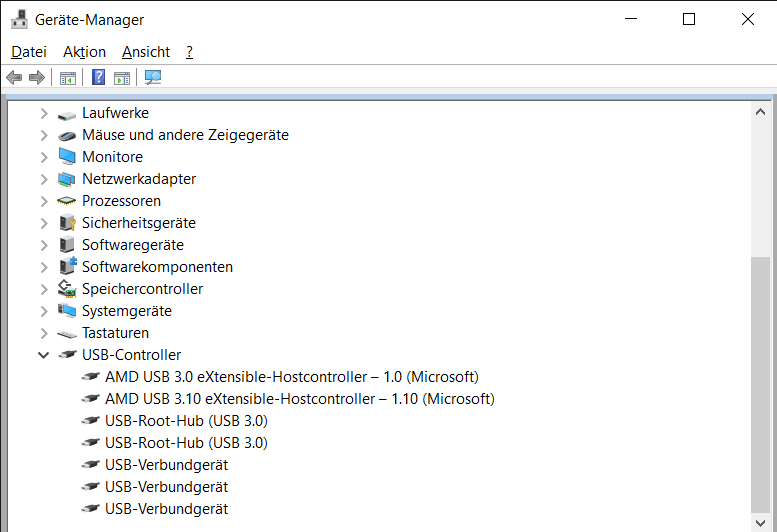Click the Laufwerke drive icon

tap(67, 115)
